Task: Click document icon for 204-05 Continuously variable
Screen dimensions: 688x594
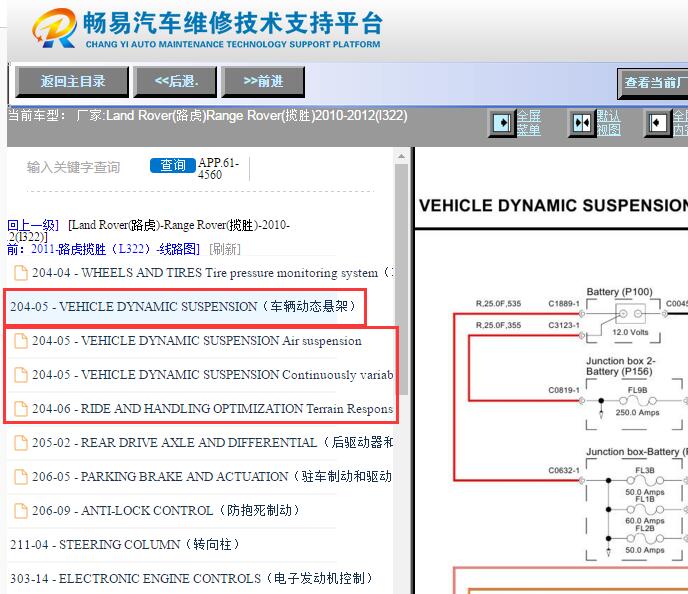Action: click(x=21, y=375)
